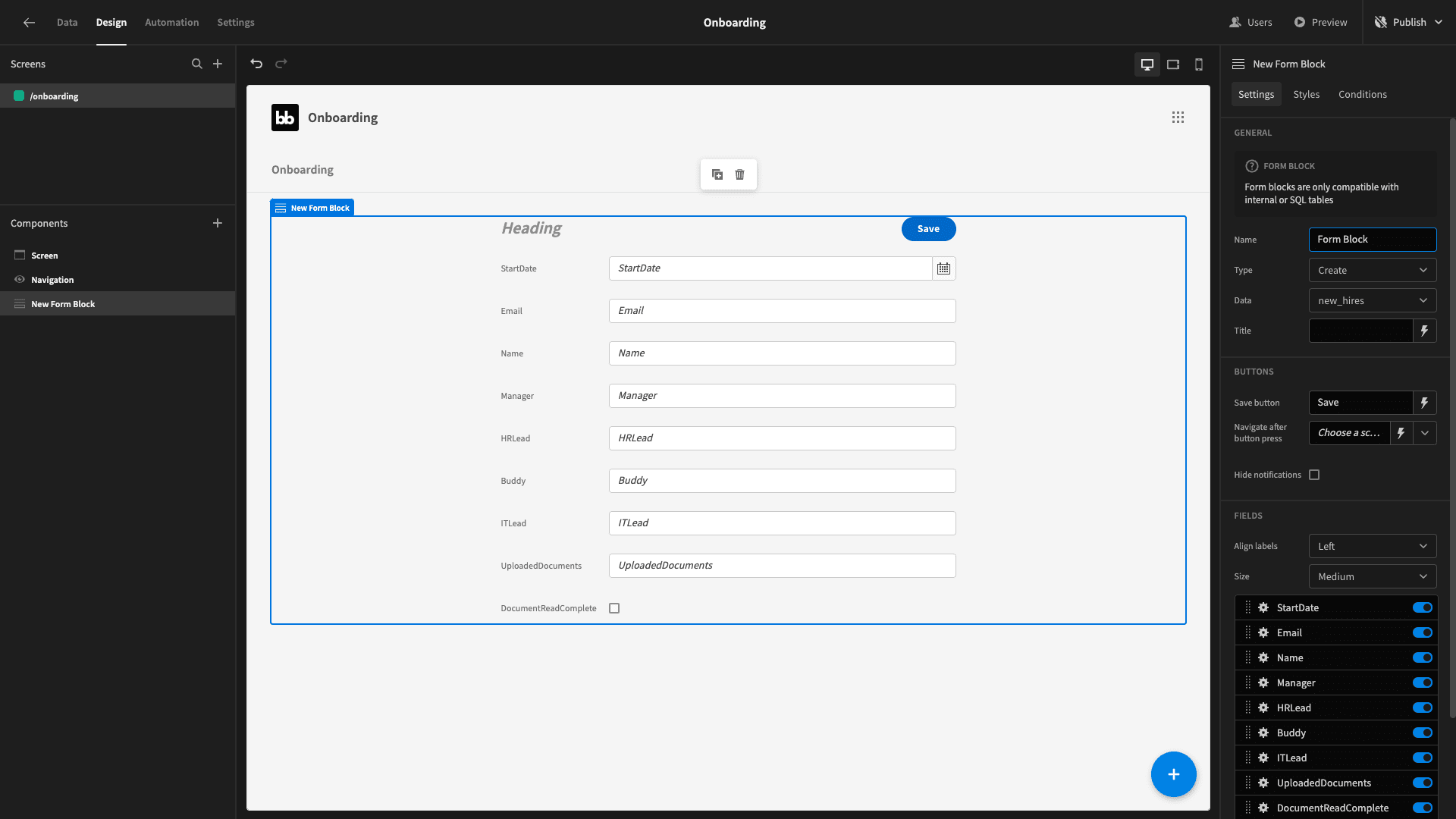This screenshot has width=1456, height=819.
Task: Toggle the Email field switch
Action: 1423,632
